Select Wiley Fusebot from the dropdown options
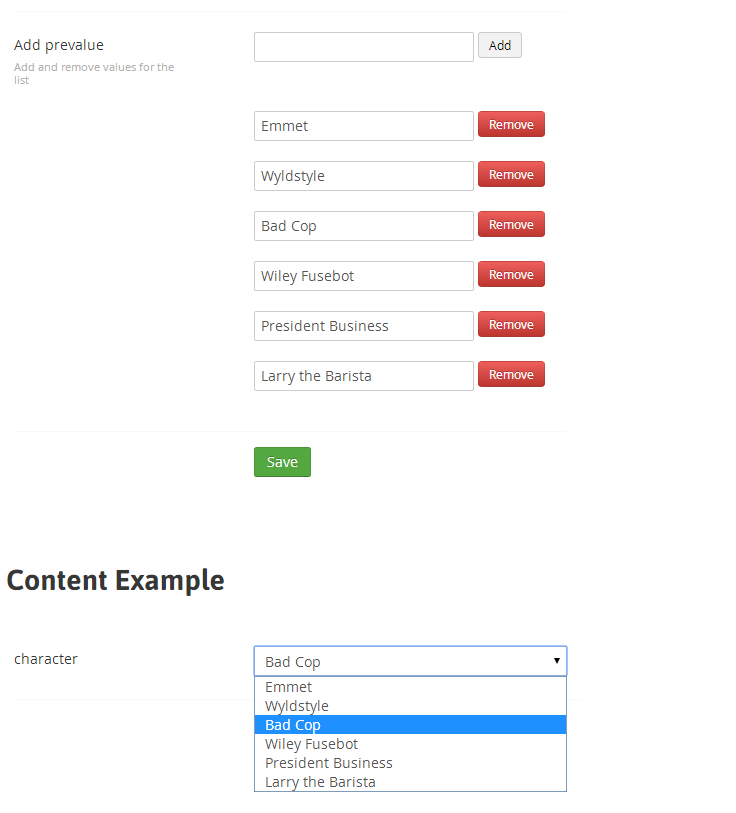Image resolution: width=736 pixels, height=813 pixels. (311, 744)
